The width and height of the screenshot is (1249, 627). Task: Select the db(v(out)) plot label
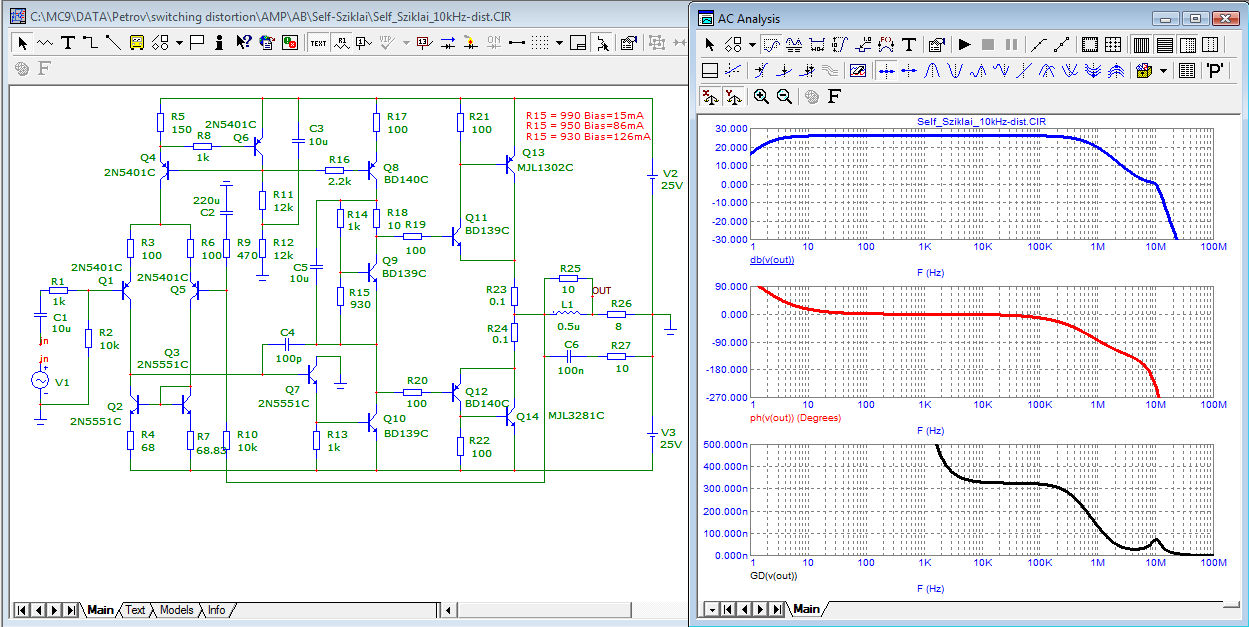pos(772,260)
